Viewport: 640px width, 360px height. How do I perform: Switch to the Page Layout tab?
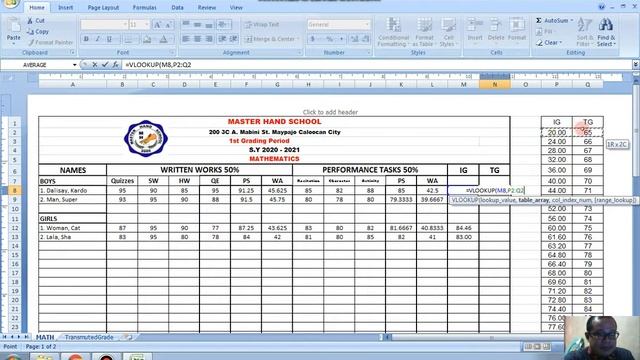pos(103,7)
